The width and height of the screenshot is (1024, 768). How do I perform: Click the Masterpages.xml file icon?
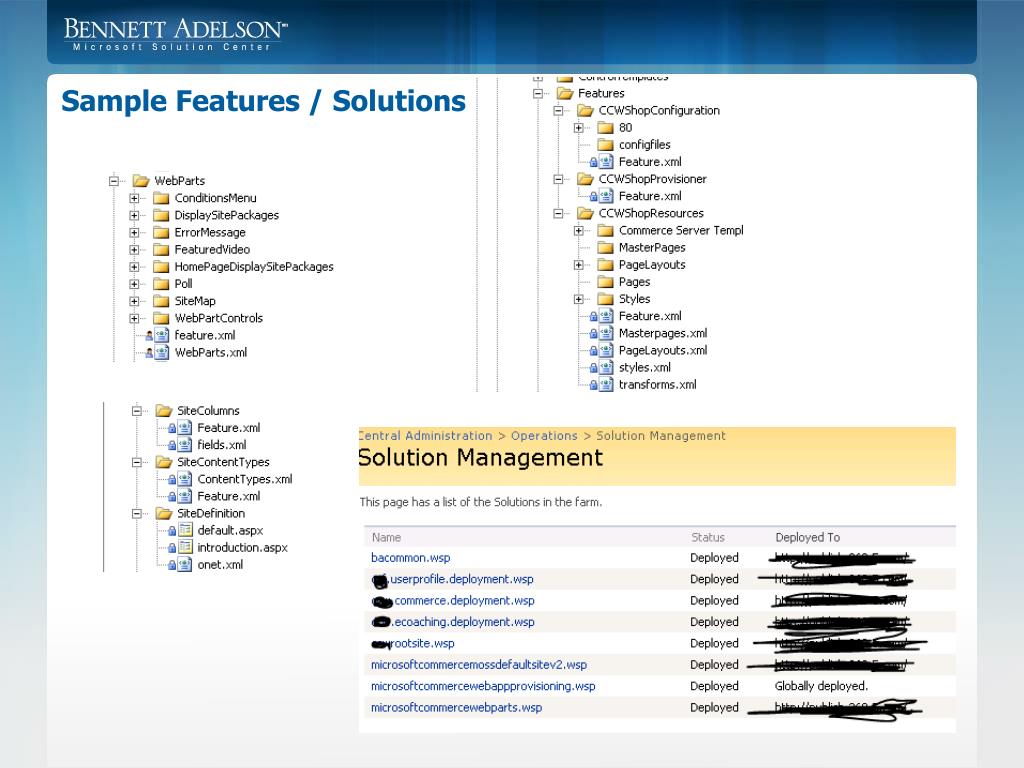coord(606,333)
